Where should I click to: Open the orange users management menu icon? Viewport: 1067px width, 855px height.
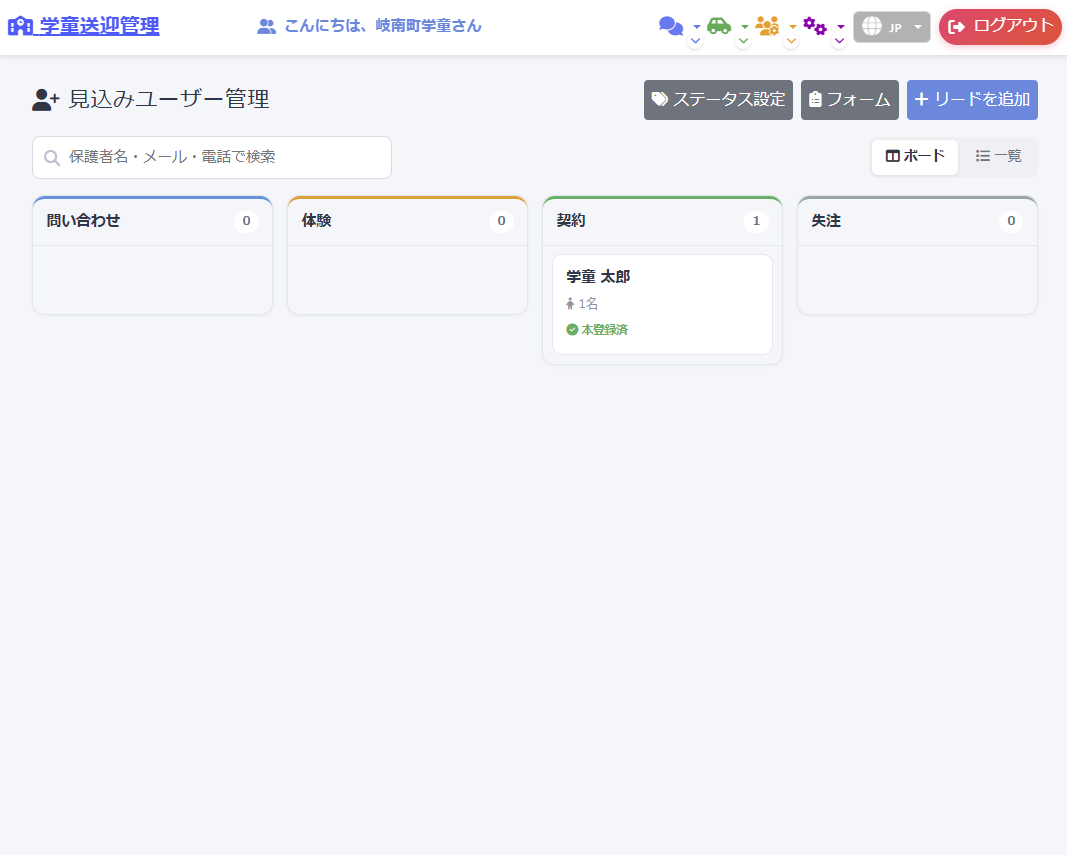tap(767, 26)
